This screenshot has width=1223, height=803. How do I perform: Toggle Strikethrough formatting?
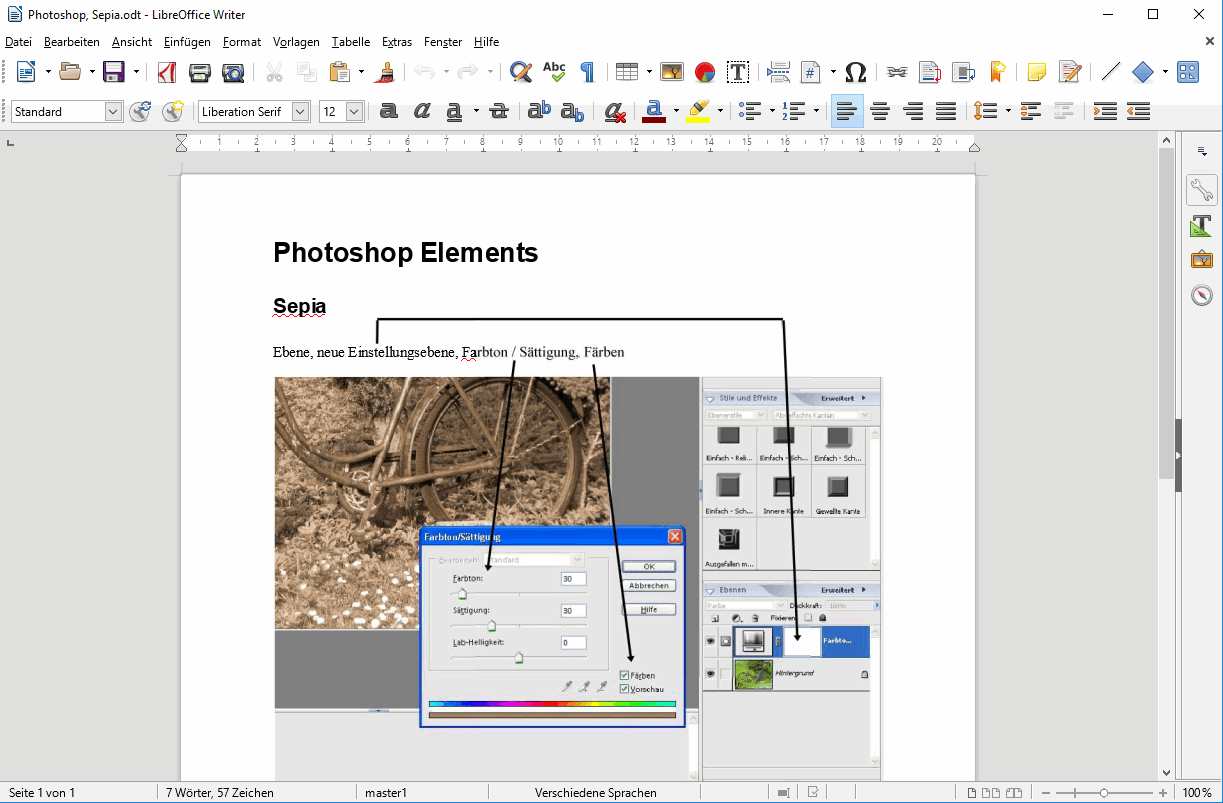[499, 111]
